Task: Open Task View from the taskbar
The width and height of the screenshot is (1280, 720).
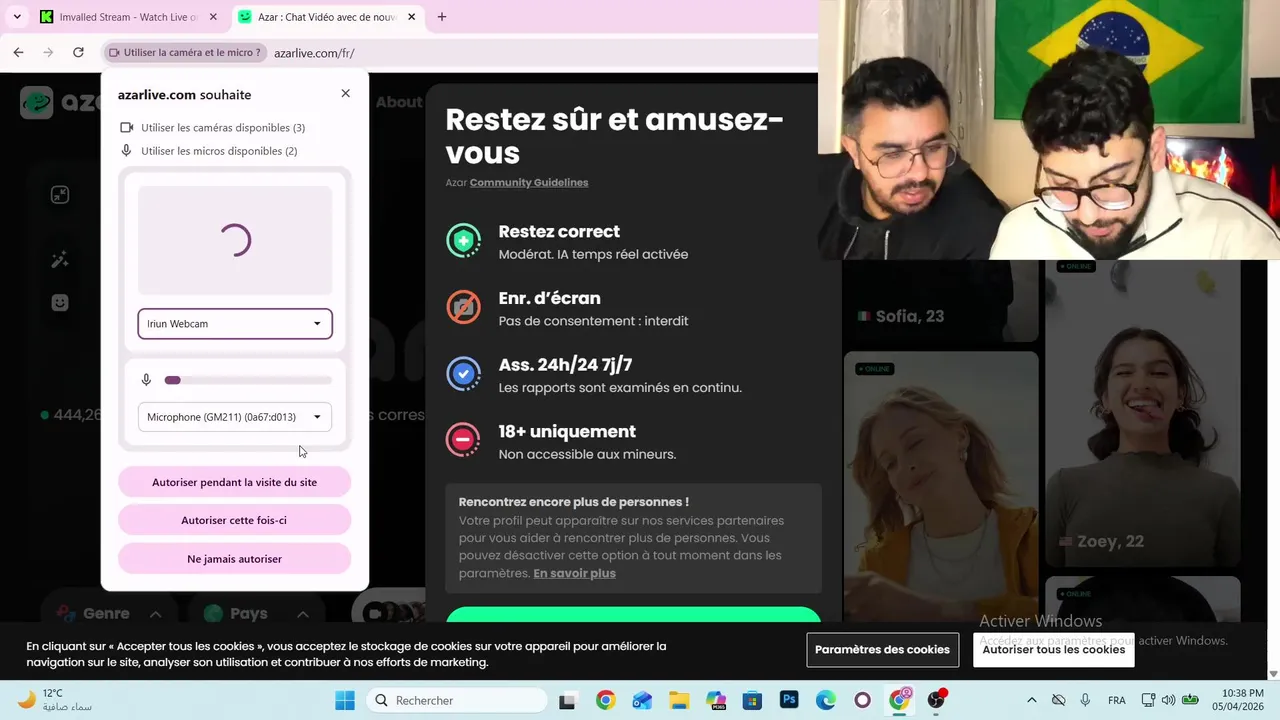Action: point(567,700)
